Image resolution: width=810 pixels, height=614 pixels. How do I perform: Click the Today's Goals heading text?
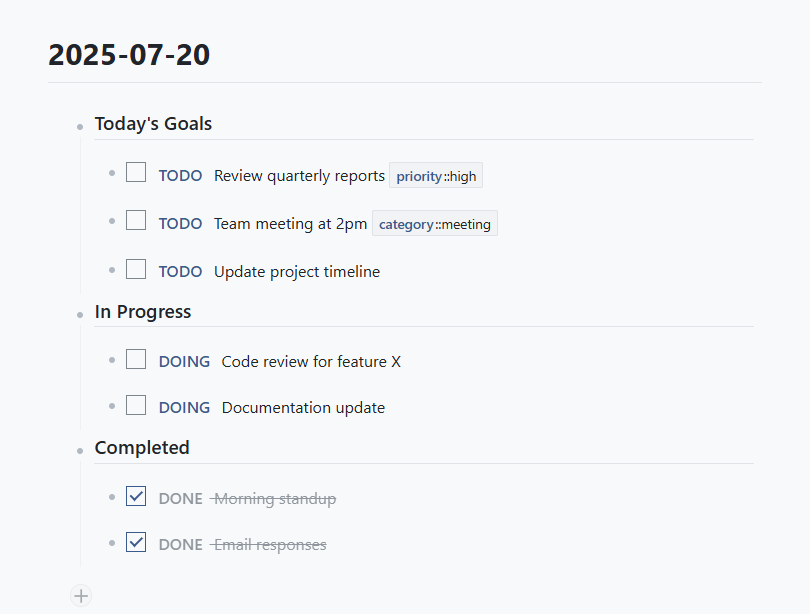tap(153, 124)
